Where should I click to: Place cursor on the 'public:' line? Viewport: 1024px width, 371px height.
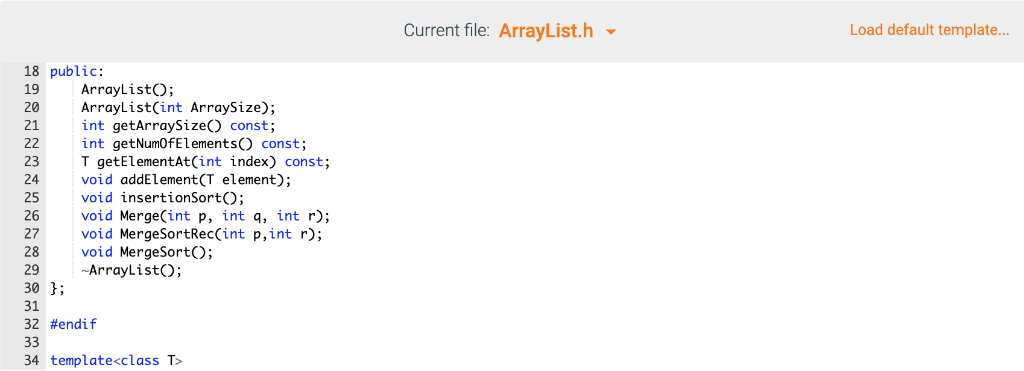coord(77,71)
